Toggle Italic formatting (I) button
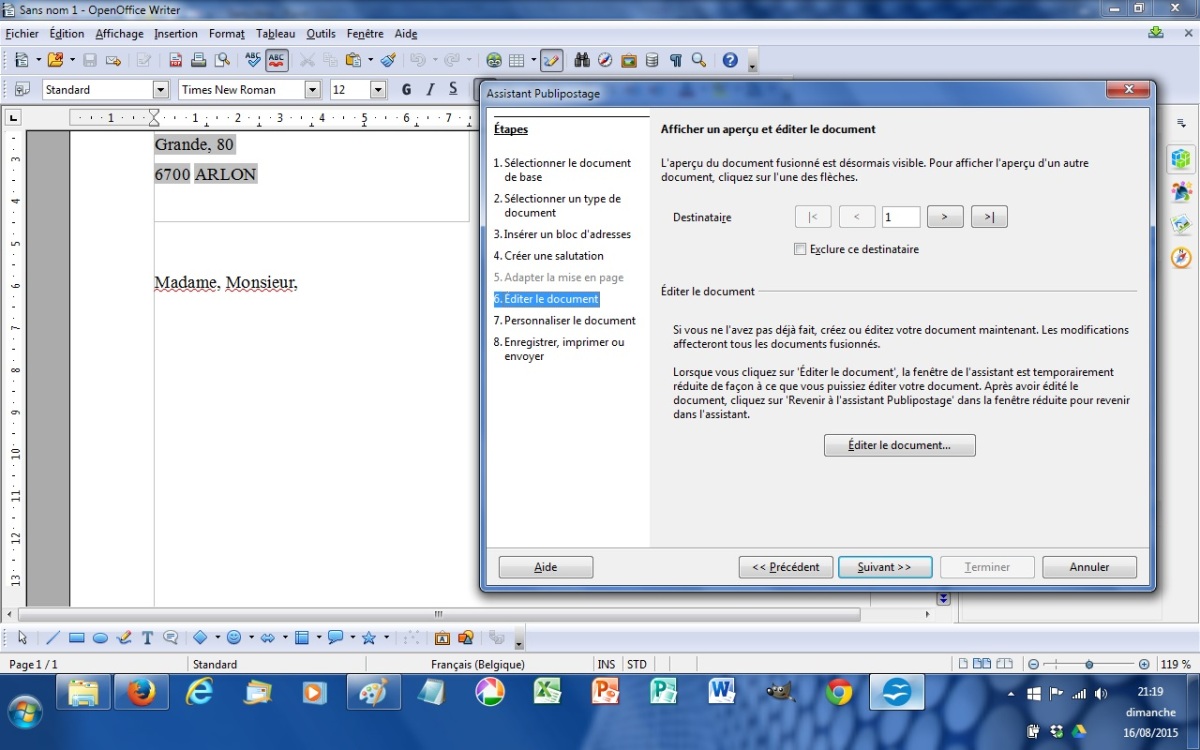Image resolution: width=1200 pixels, height=750 pixels. click(x=430, y=89)
